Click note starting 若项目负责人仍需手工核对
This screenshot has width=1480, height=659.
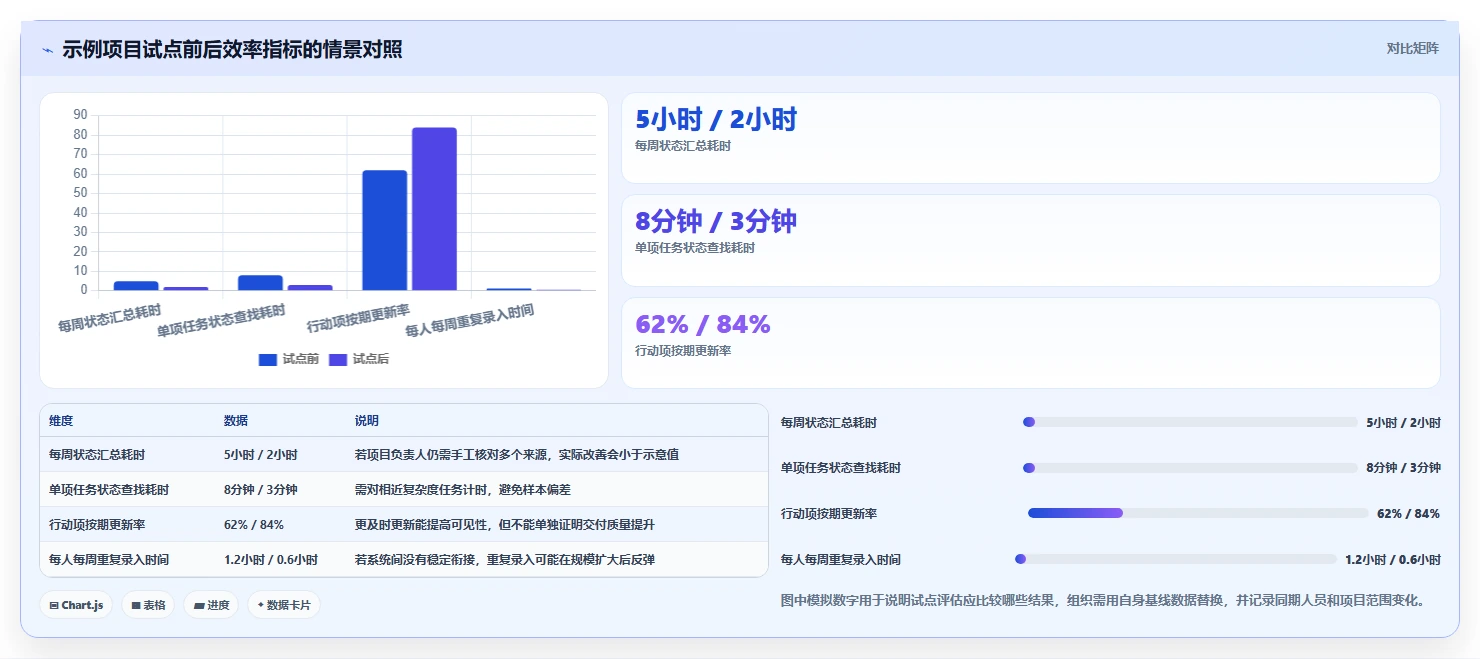click(x=517, y=454)
